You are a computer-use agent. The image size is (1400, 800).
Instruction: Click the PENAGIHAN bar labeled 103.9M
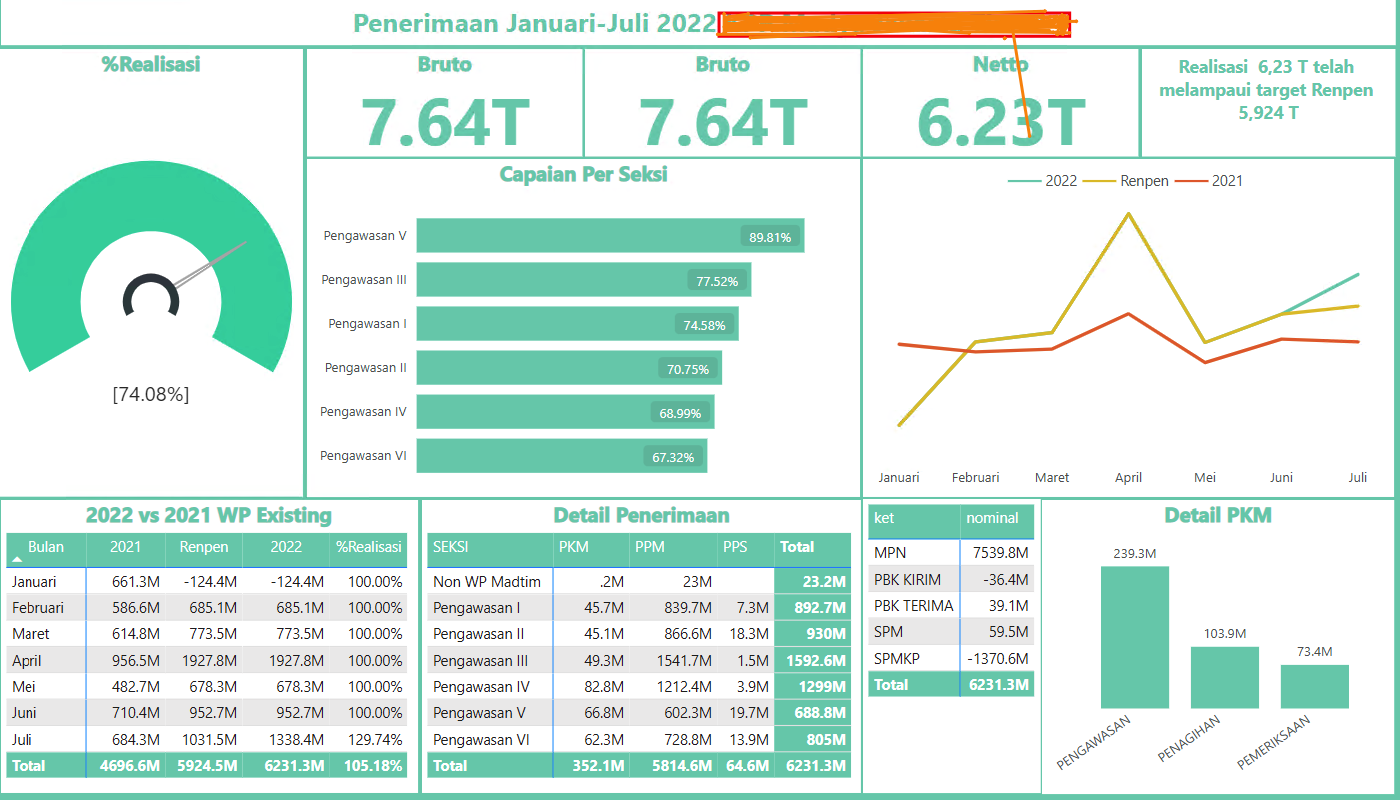tap(1225, 677)
